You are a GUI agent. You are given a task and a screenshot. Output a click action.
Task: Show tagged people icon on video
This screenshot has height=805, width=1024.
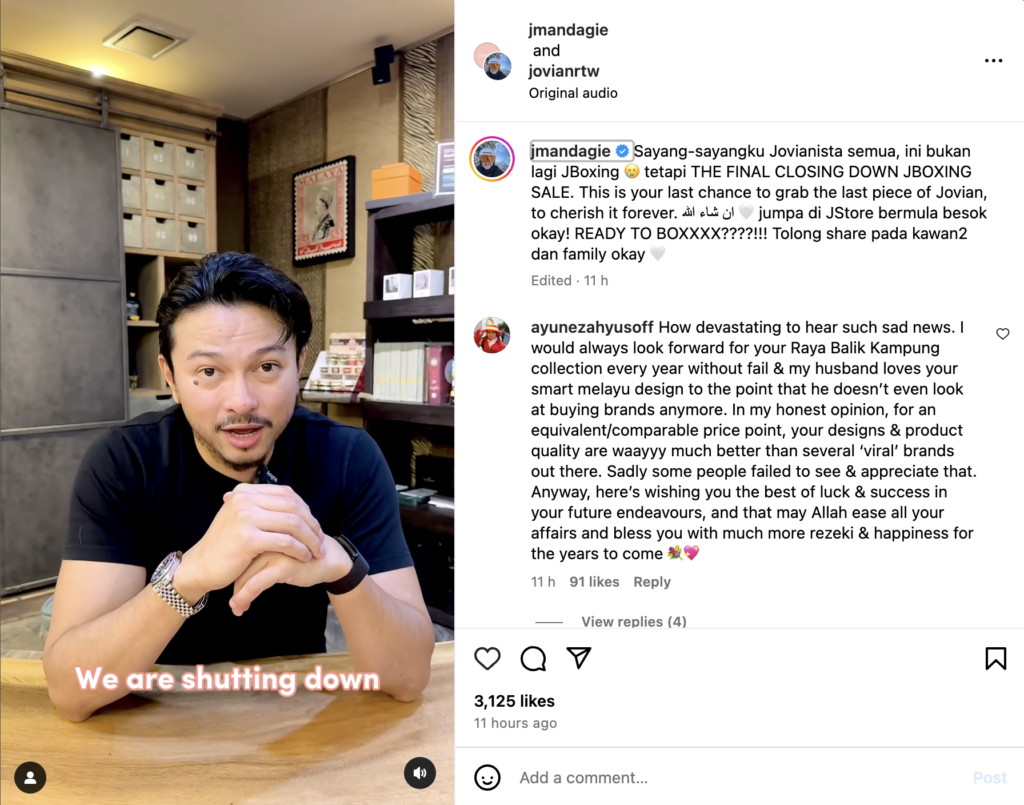pyautogui.click(x=30, y=777)
